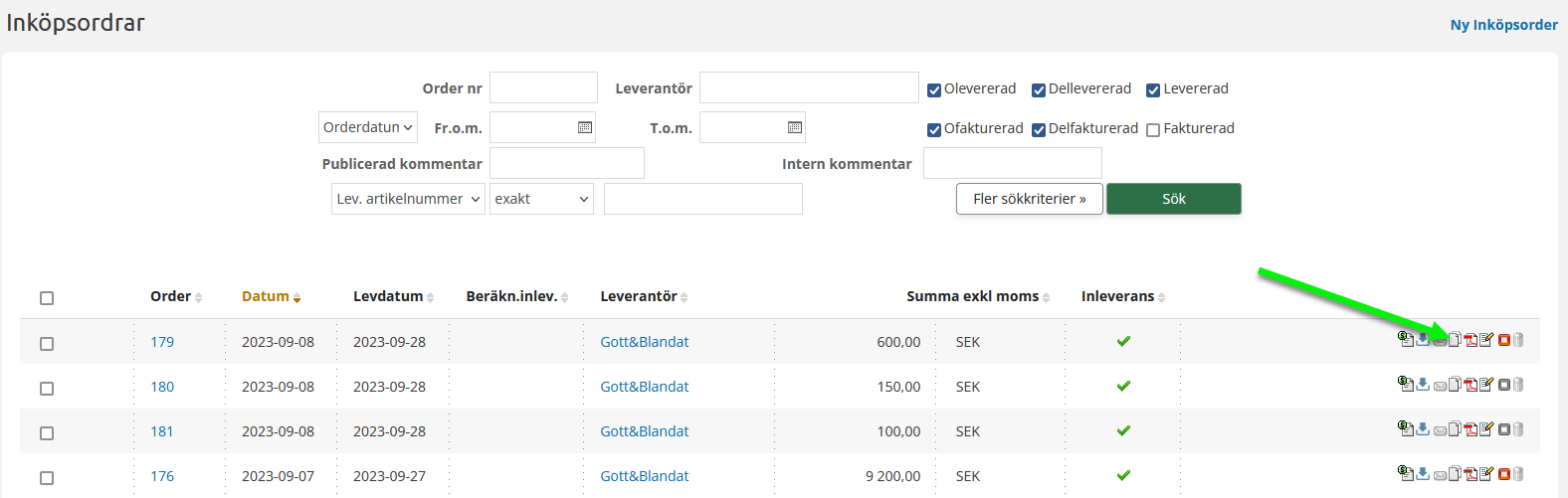Expand the Lev. artikelnummer dropdown
The height and width of the screenshot is (498, 1568).
[x=408, y=199]
